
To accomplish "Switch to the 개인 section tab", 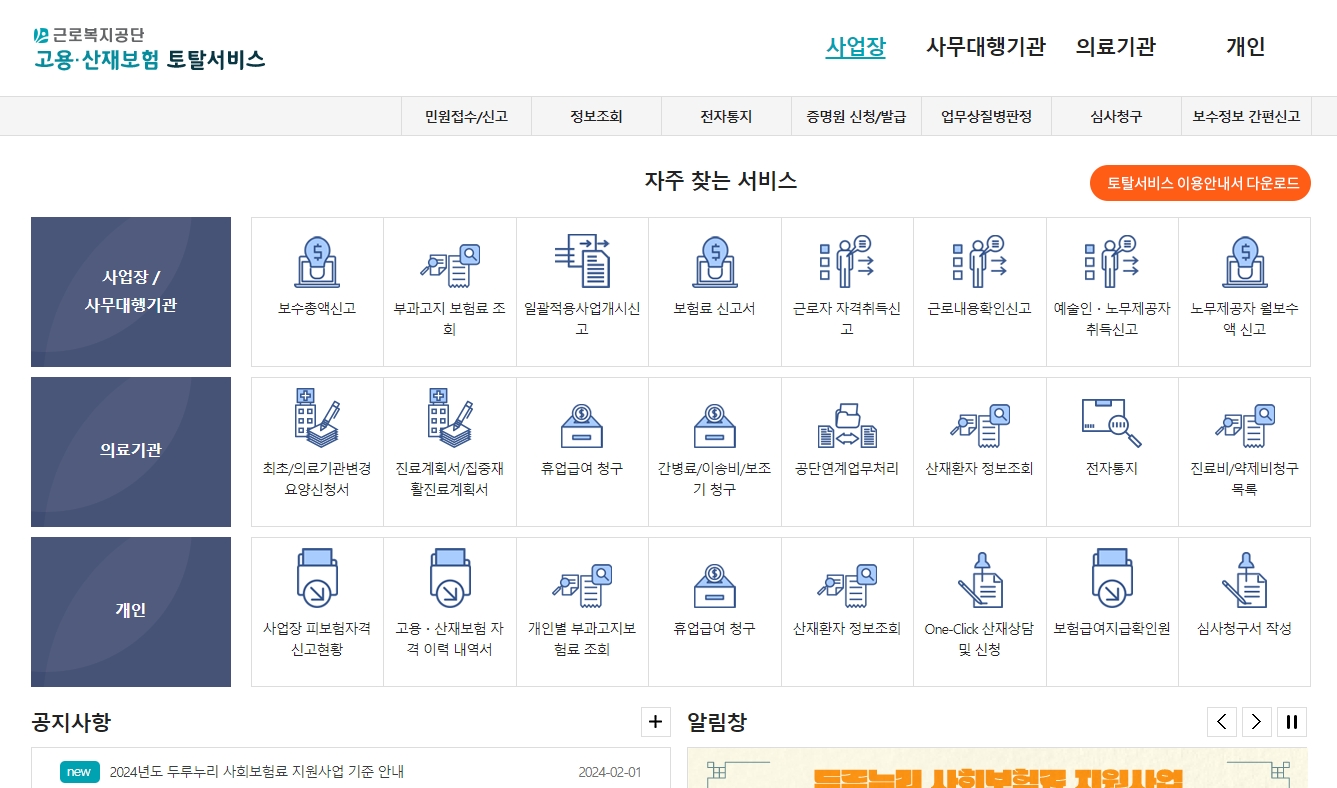I will click(1245, 46).
